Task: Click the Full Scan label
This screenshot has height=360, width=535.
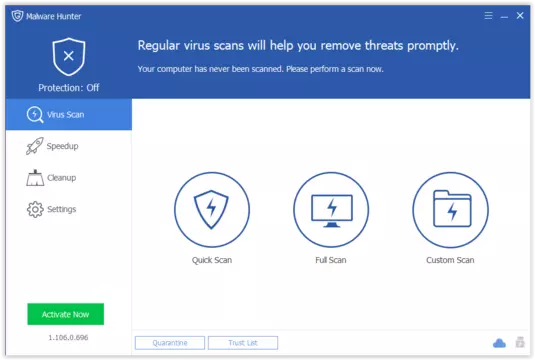Action: [331, 260]
